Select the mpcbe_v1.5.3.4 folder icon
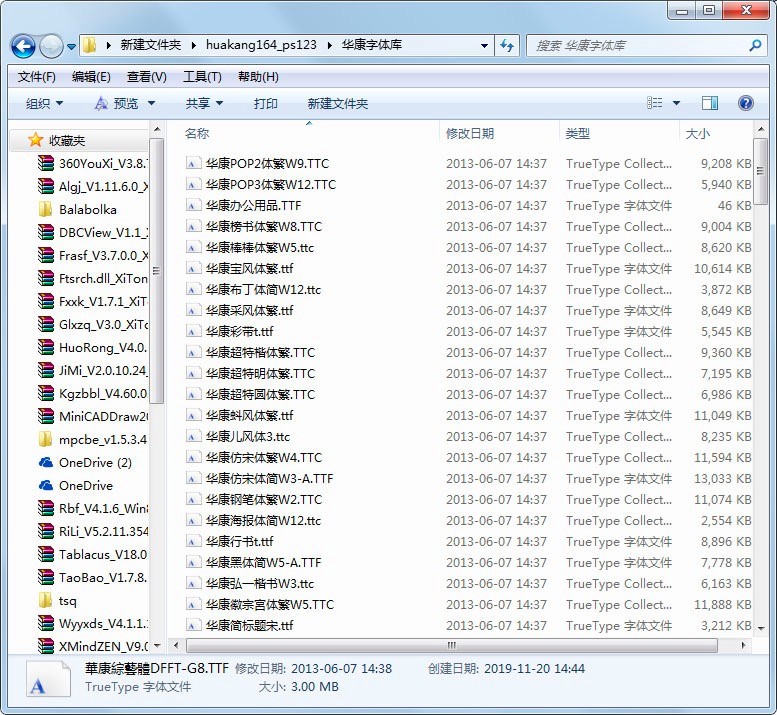 coord(46,439)
